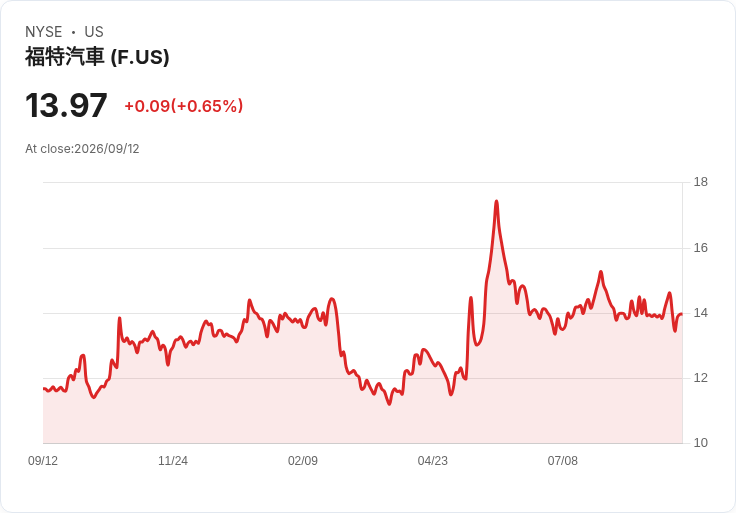The height and width of the screenshot is (513, 736).
Task: Click the US market label
Action: 94,32
